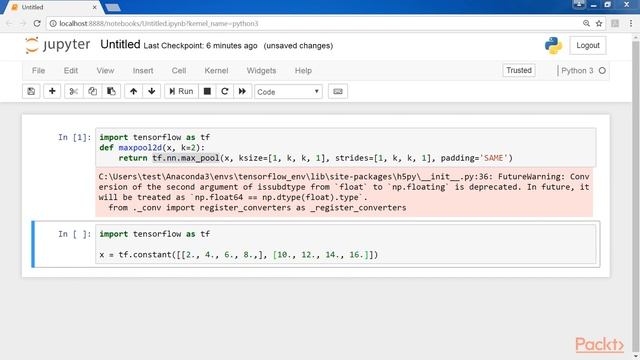Open the File menu
The image size is (640, 360).
38,71
